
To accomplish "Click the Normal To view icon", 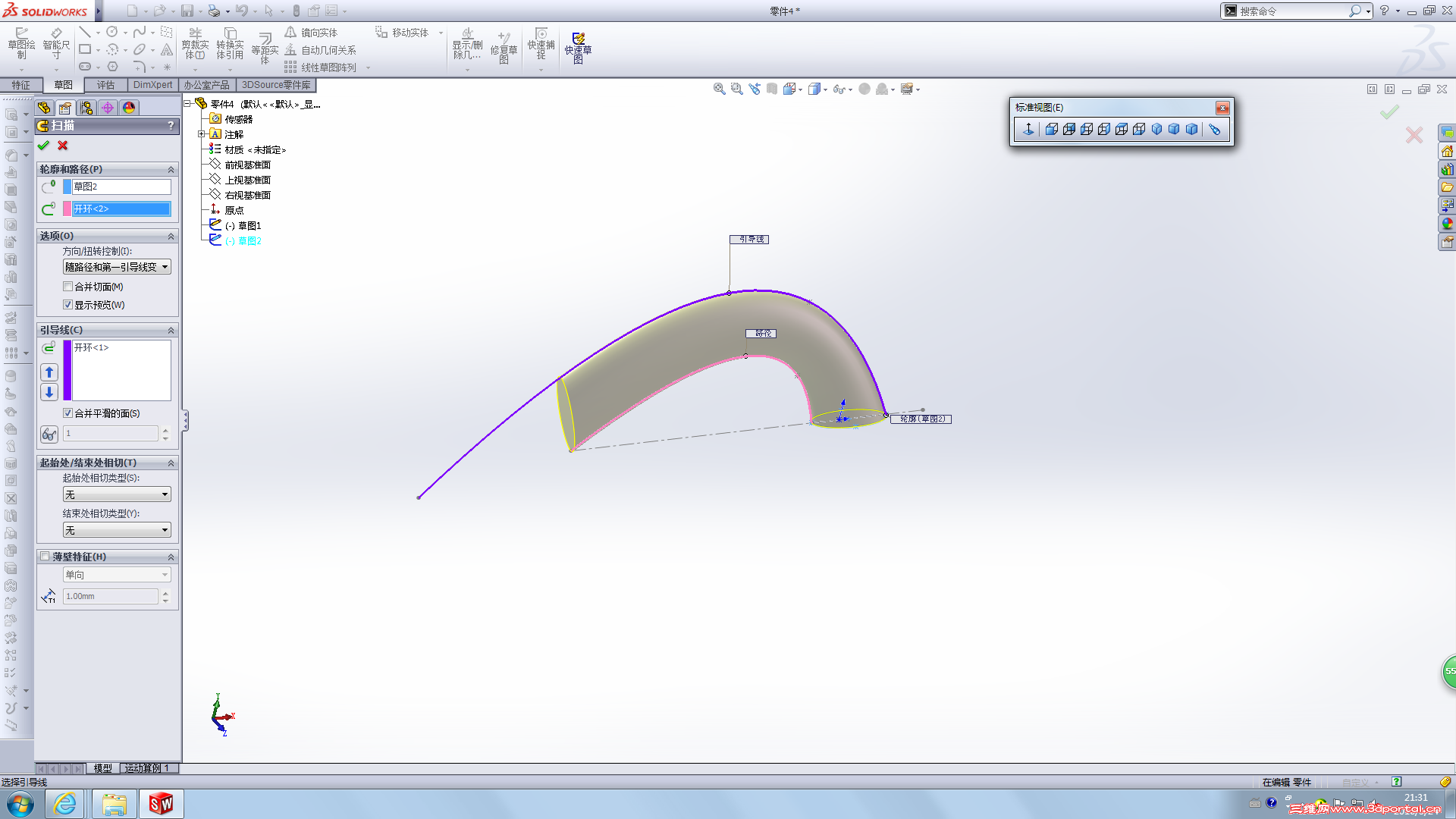I will pyautogui.click(x=1028, y=130).
